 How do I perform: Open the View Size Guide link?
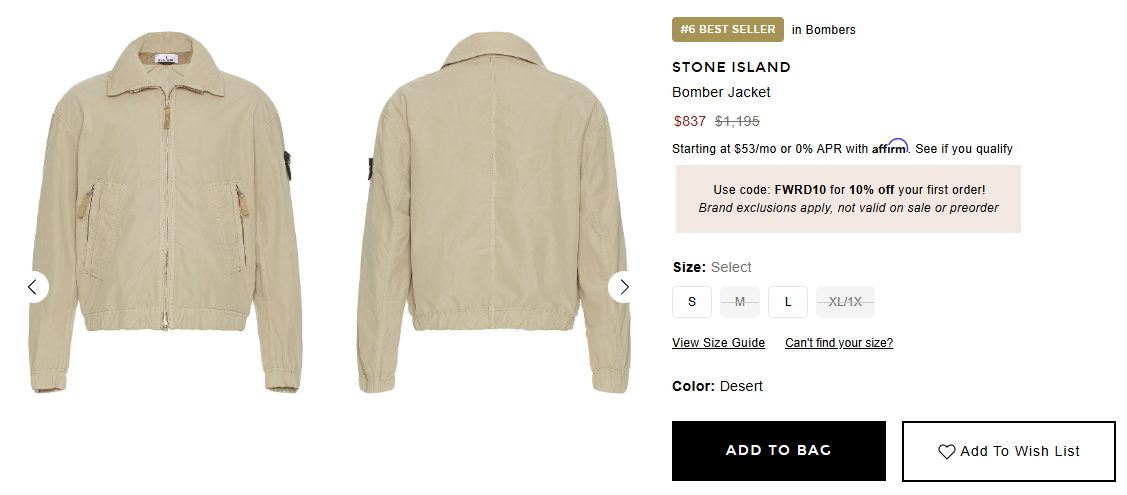[x=718, y=343]
